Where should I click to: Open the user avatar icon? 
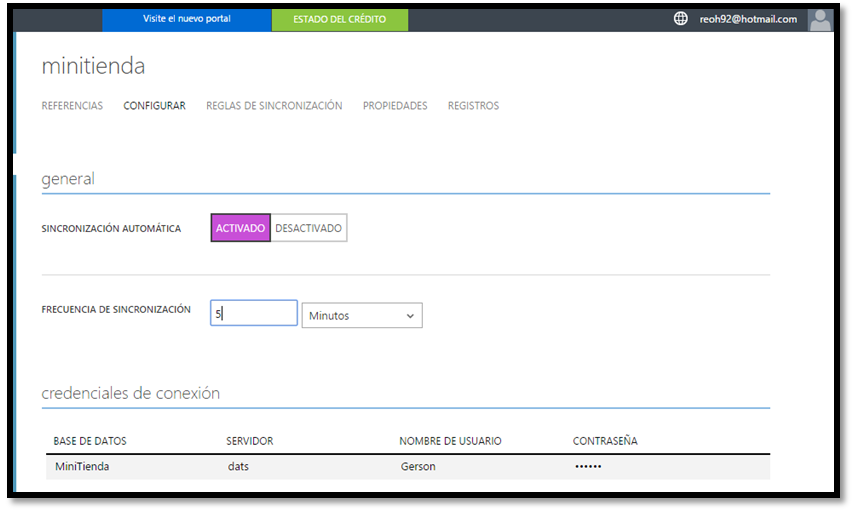click(x=820, y=20)
